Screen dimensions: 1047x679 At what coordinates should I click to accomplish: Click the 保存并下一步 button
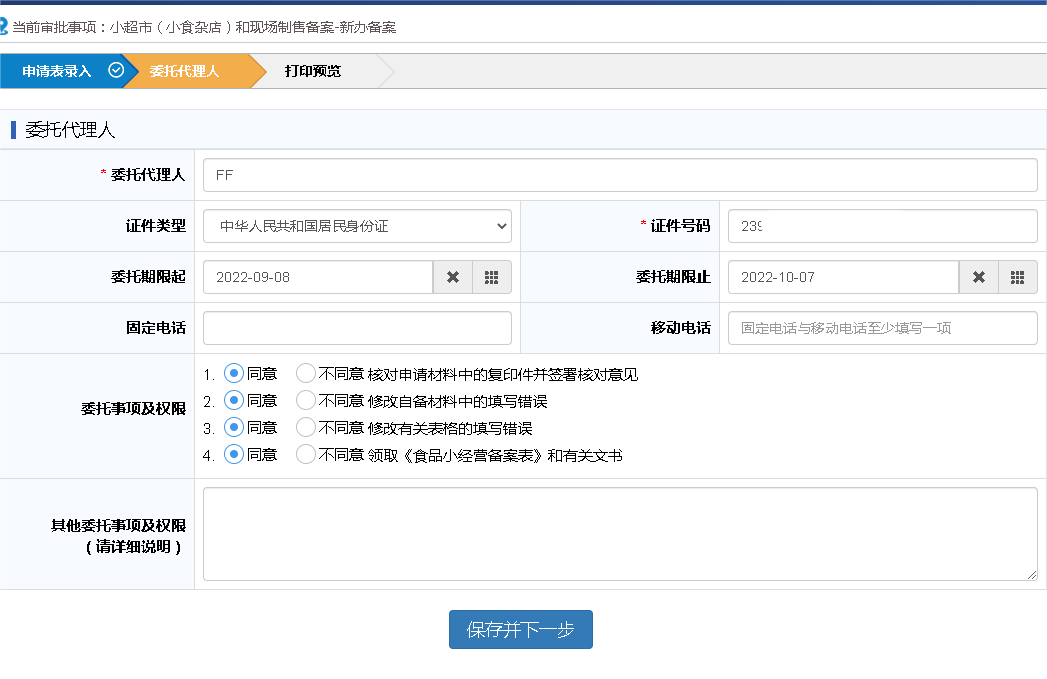pos(521,630)
